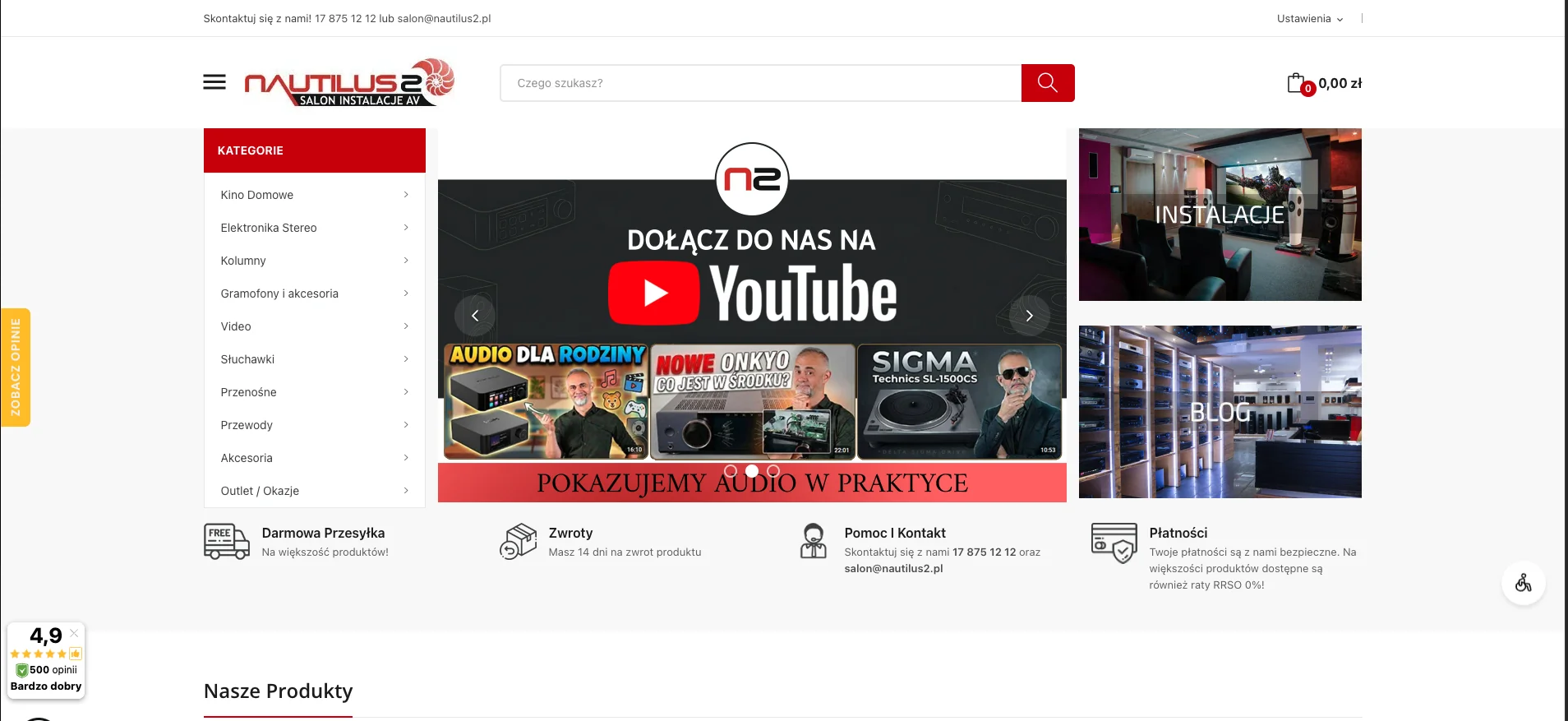Screen dimensions: 1568x721
Task: Click the N2 circle logo on banner
Action: pos(752,179)
